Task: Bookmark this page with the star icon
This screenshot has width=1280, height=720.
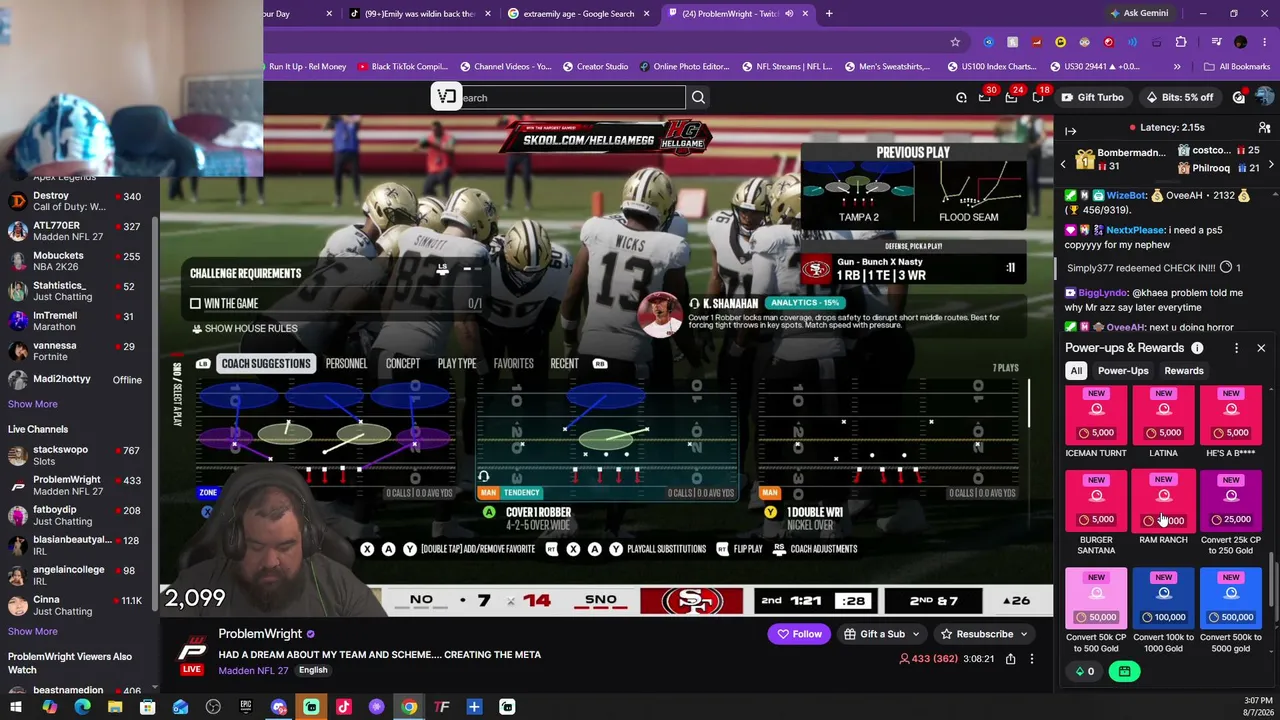Action: 955,42
